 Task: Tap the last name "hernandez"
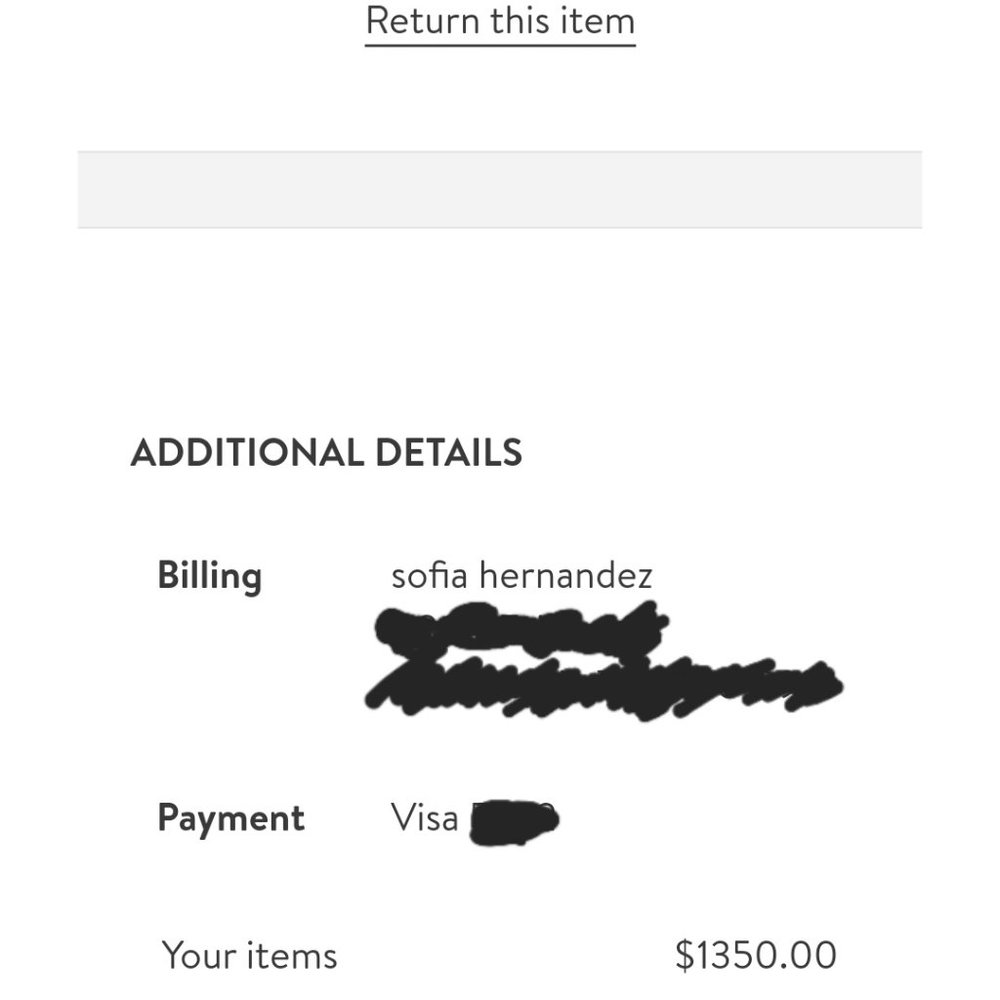coord(566,576)
